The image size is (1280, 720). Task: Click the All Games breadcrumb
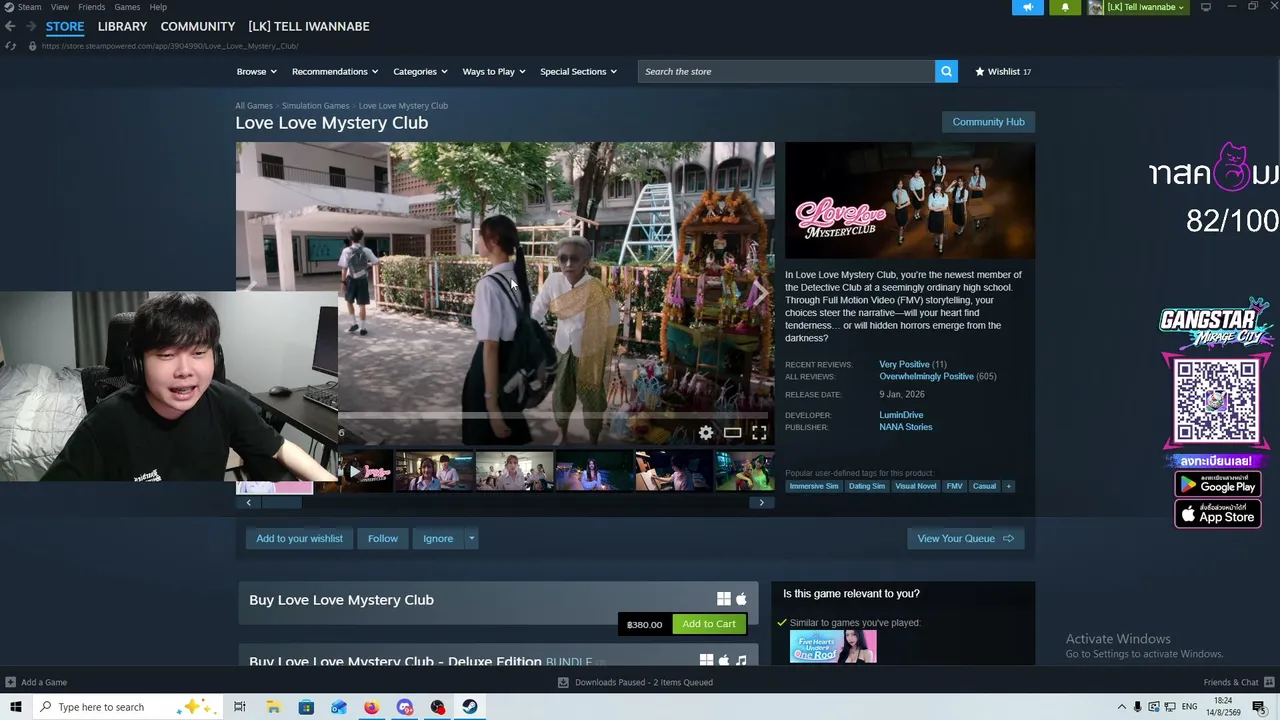pyautogui.click(x=254, y=105)
